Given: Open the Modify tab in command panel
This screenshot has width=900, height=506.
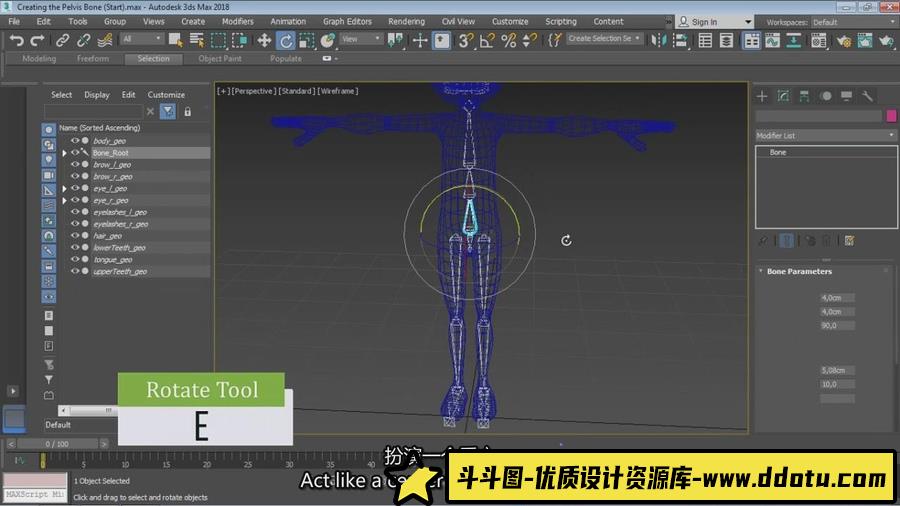Looking at the screenshot, I should point(783,96).
